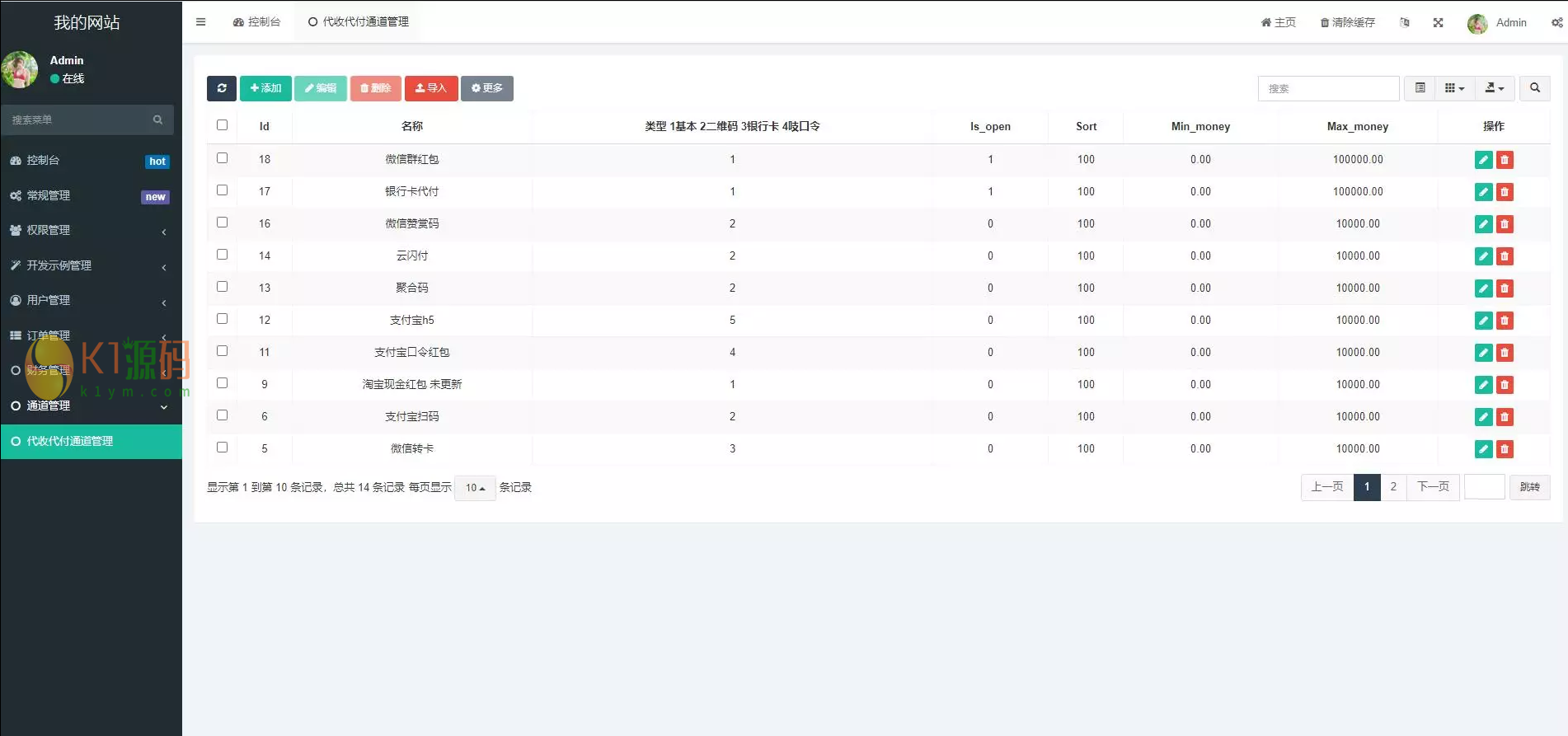Viewport: 1568px width, 736px height.
Task: Open the page size 10 dropdown
Action: [475, 488]
